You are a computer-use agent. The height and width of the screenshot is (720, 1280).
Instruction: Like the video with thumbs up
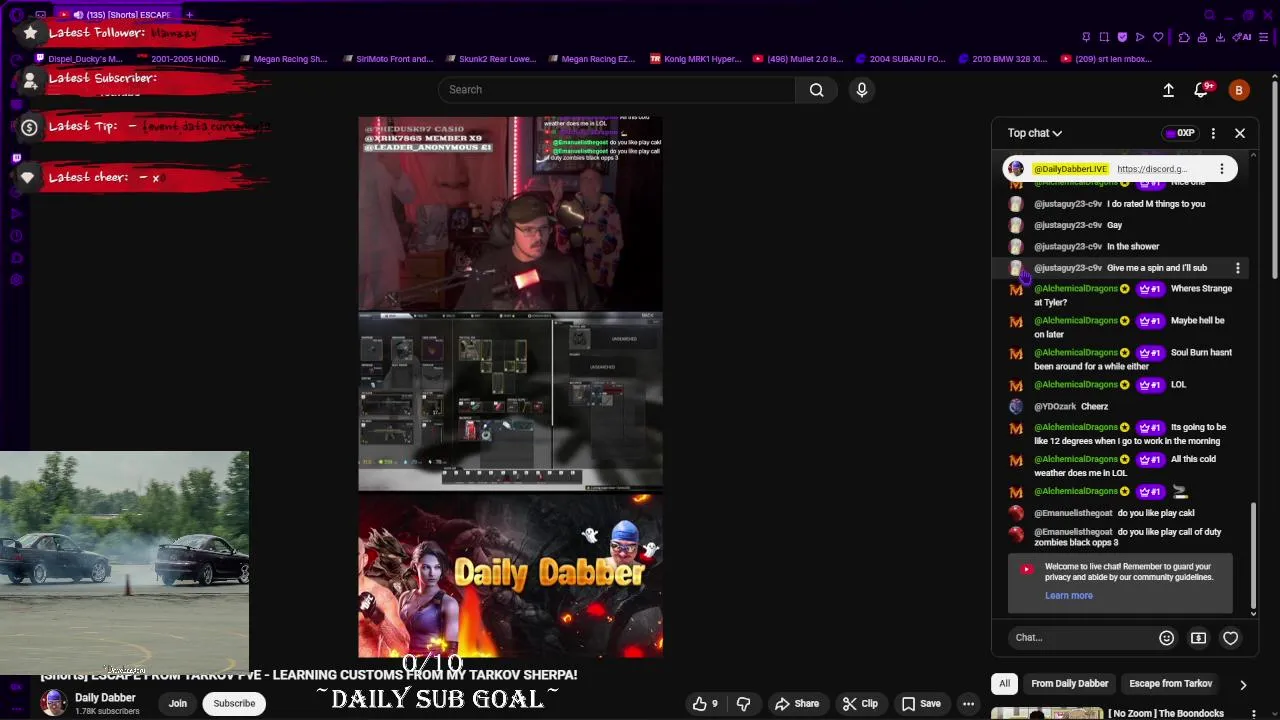pyautogui.click(x=706, y=703)
